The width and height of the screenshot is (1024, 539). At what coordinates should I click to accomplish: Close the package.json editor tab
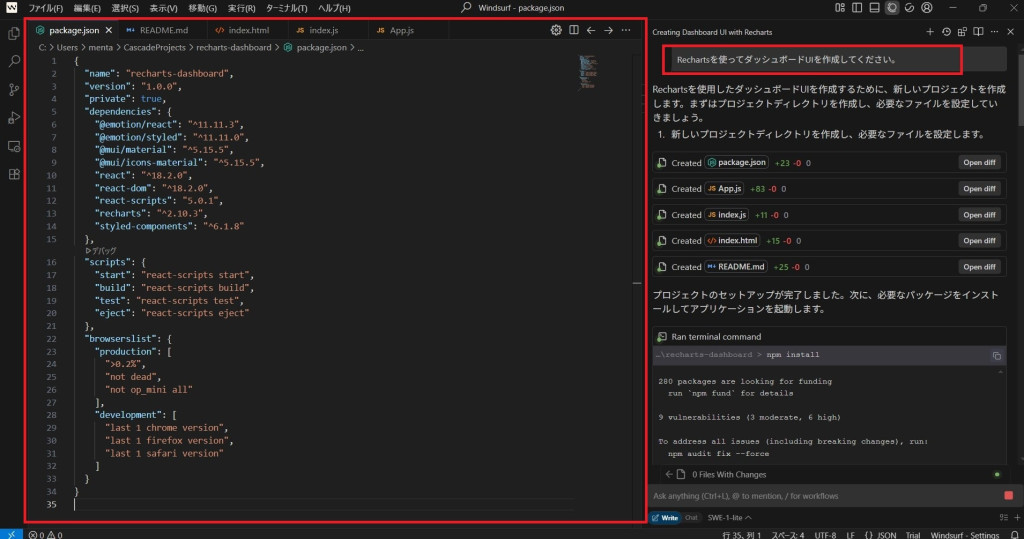(x=108, y=30)
